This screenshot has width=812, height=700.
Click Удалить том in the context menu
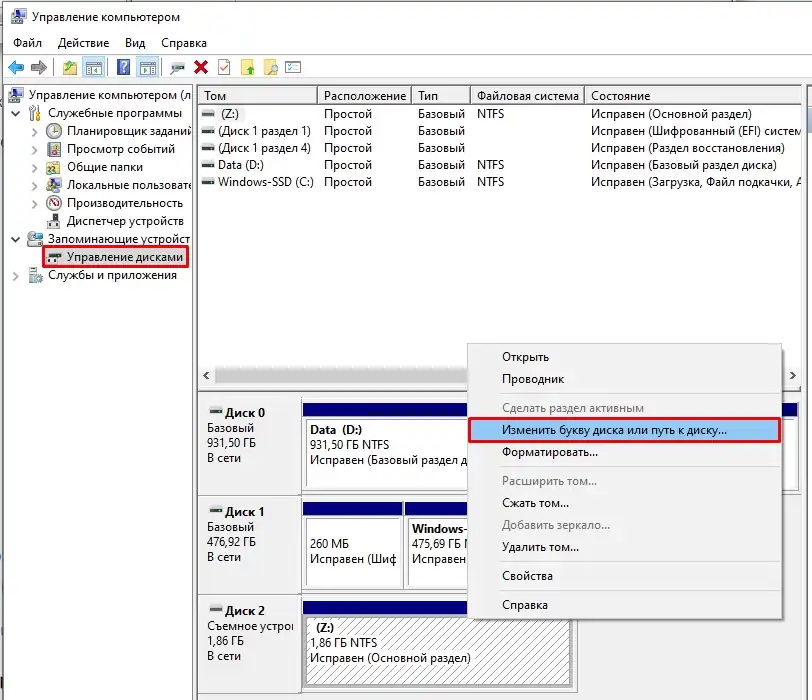540,547
